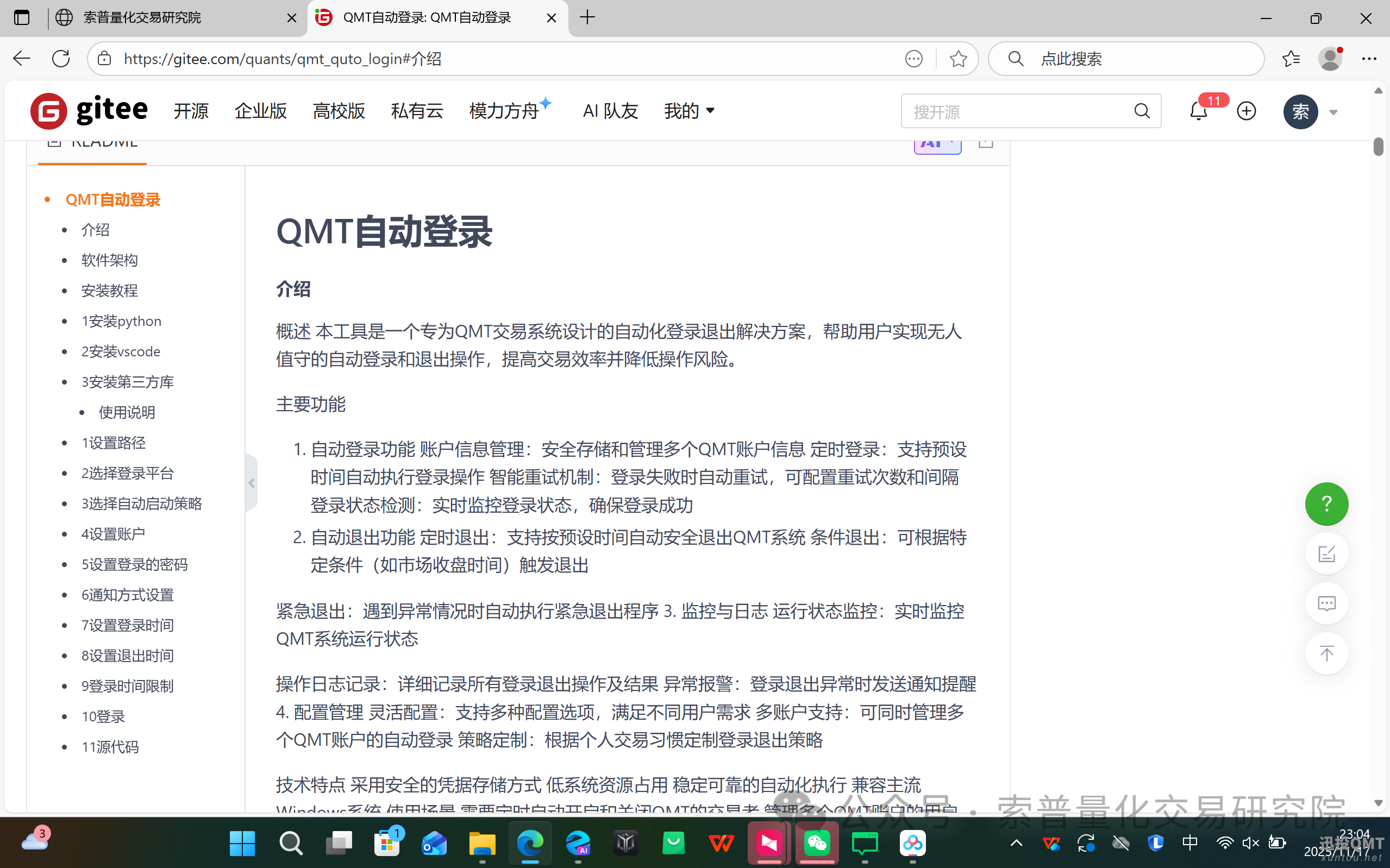Image resolution: width=1390 pixels, height=868 pixels.
Task: Open the feedback comment bubble icon
Action: [1326, 603]
